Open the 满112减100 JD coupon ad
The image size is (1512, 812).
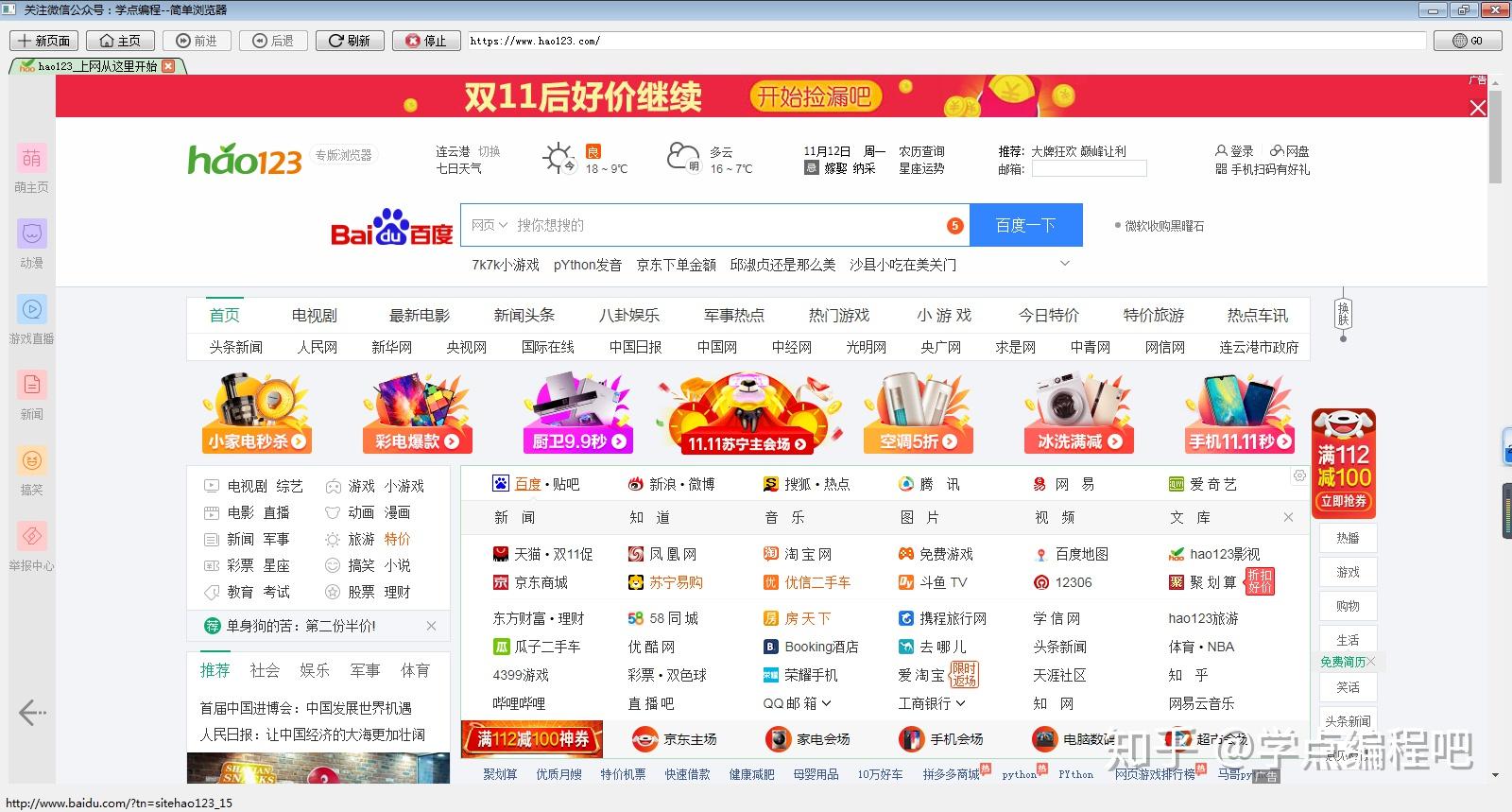click(x=1344, y=463)
